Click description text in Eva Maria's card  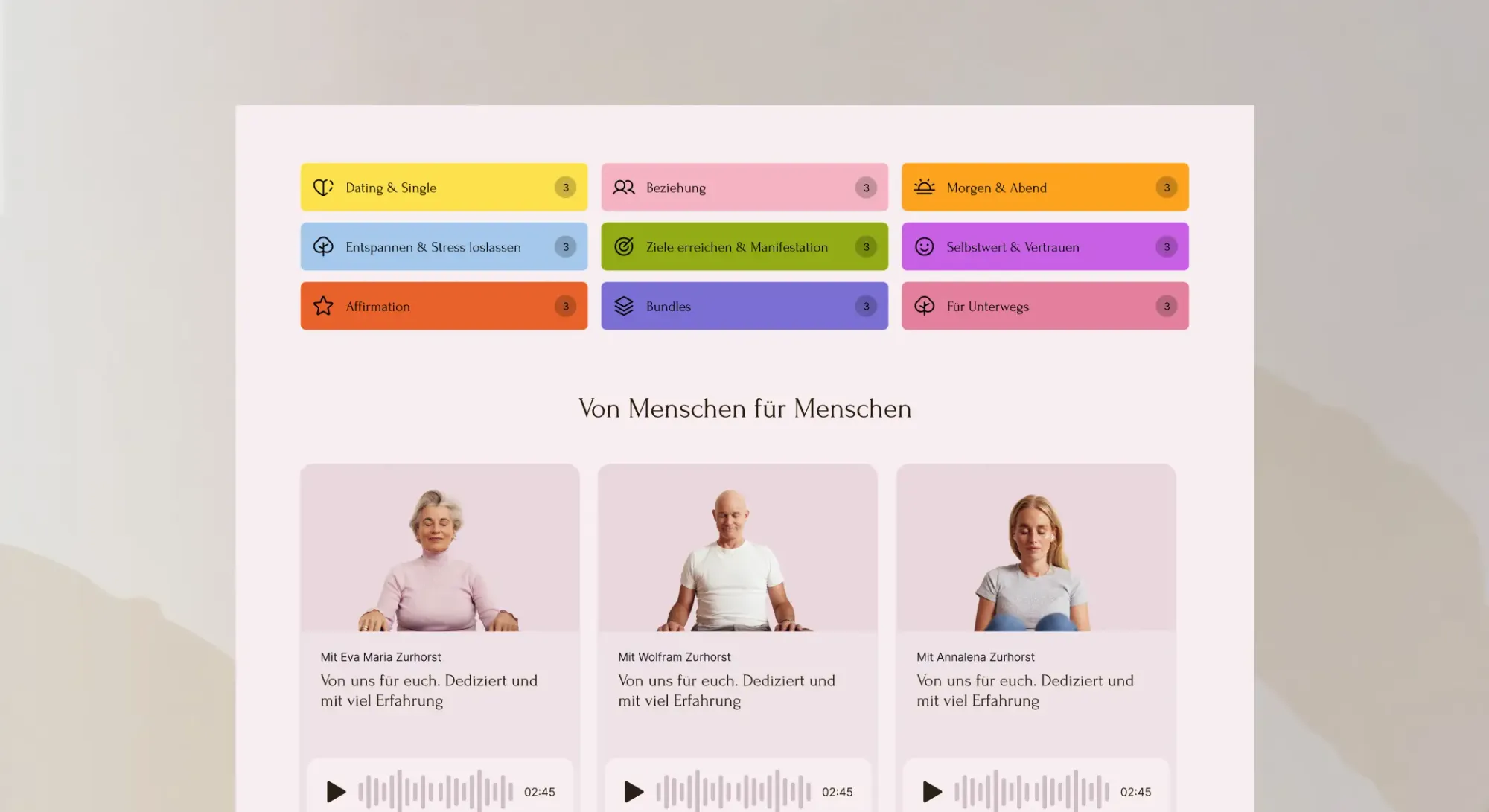429,691
